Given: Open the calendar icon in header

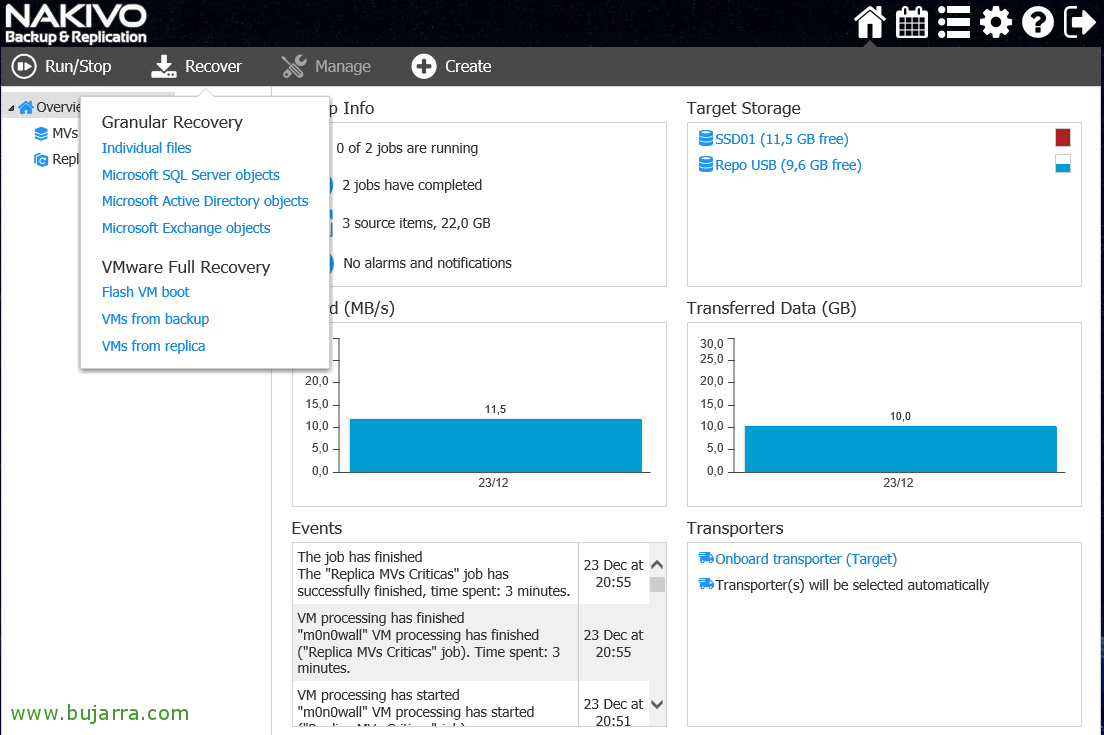Looking at the screenshot, I should [x=912, y=22].
